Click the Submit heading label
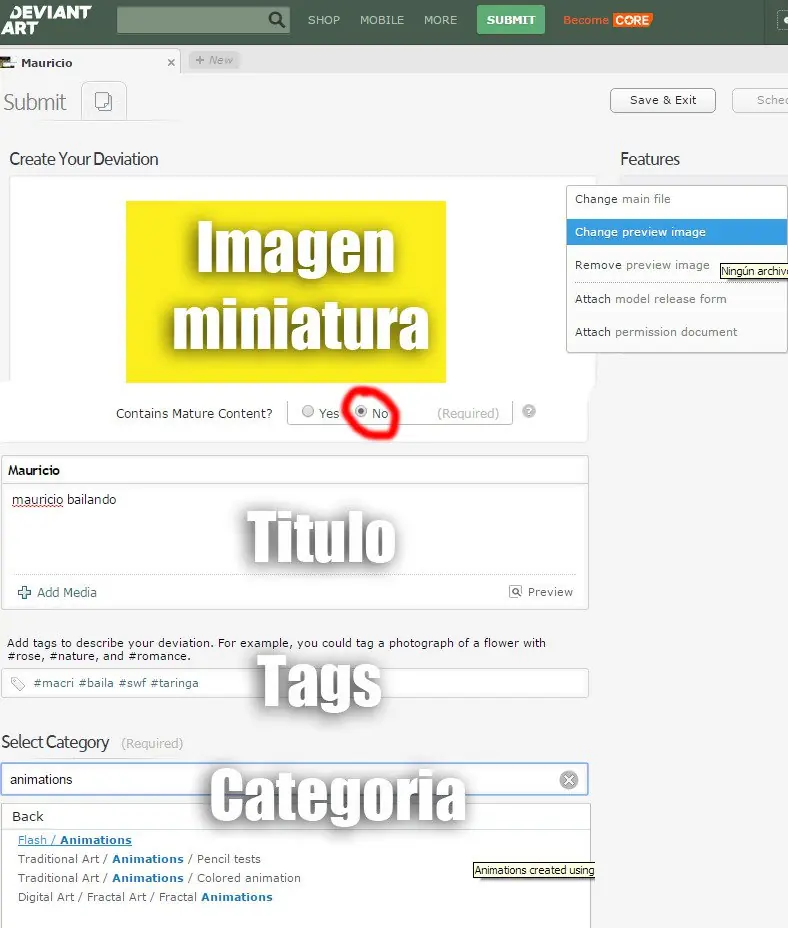The width and height of the screenshot is (788, 928). (x=35, y=102)
